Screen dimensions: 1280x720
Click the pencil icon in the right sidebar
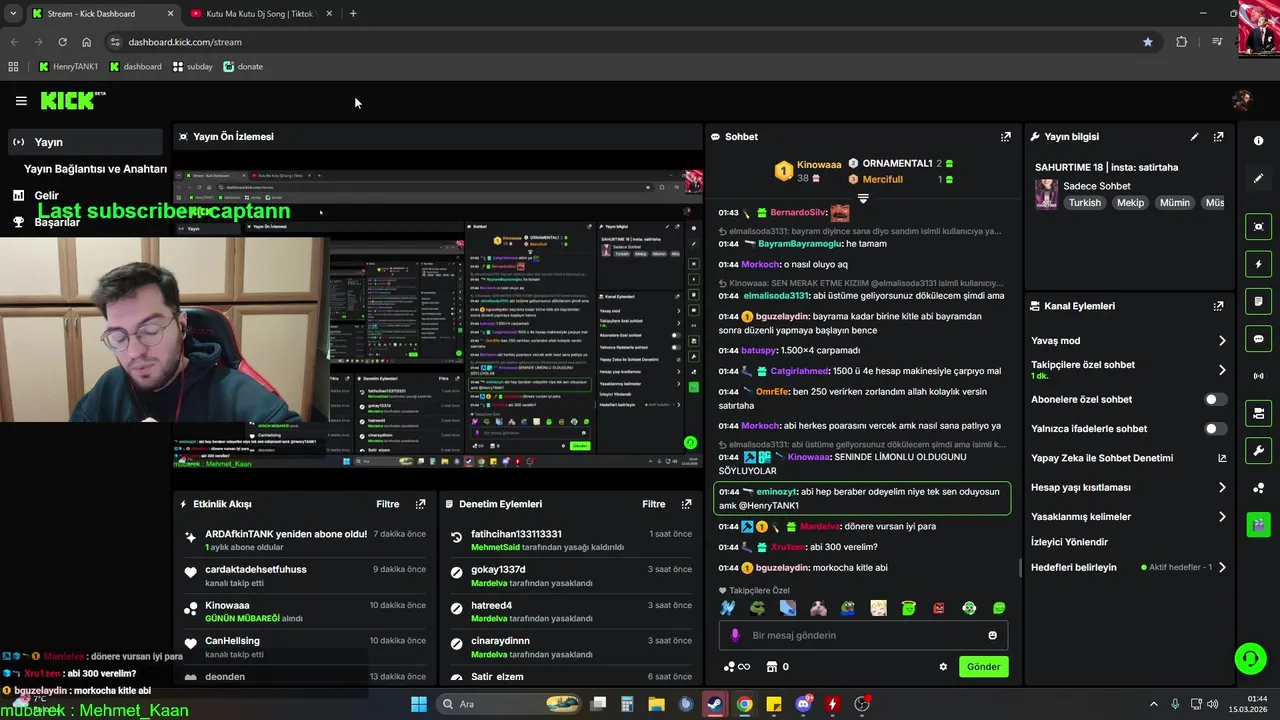[x=1258, y=178]
